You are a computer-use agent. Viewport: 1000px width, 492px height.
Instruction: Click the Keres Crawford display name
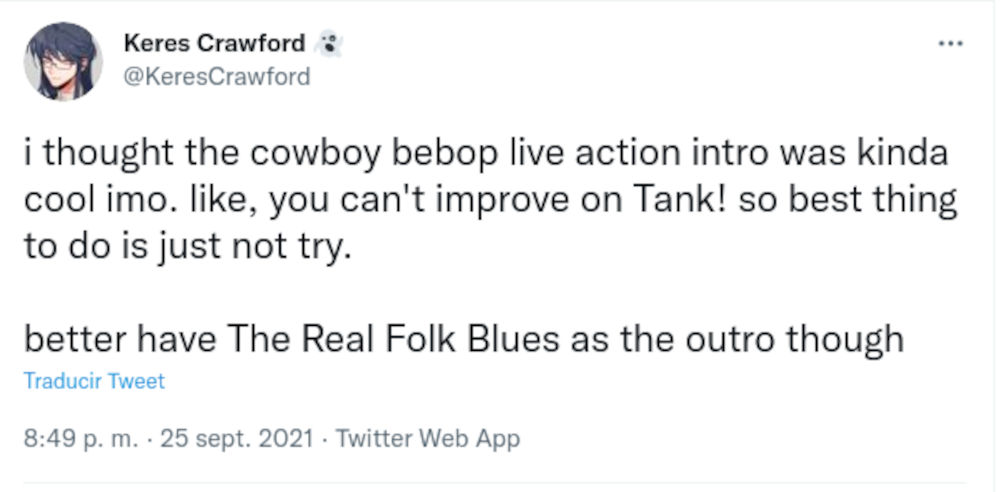(213, 43)
